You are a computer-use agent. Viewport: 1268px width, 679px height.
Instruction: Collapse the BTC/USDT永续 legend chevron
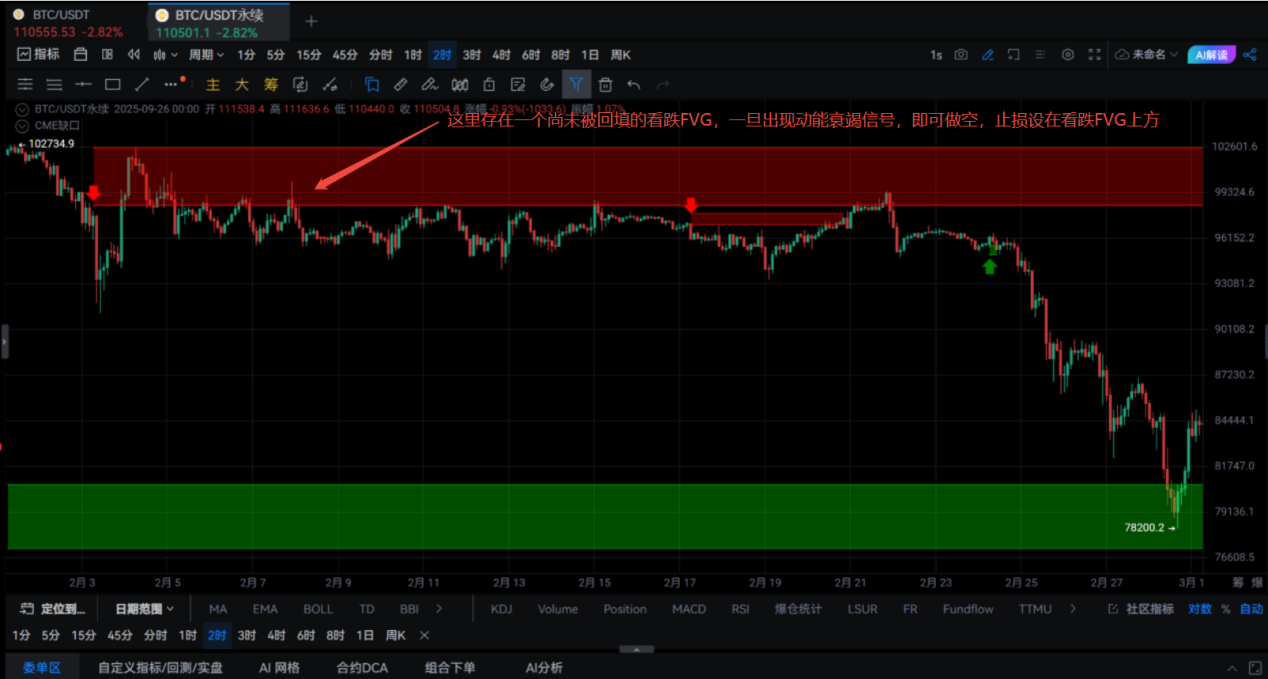click(x=24, y=109)
